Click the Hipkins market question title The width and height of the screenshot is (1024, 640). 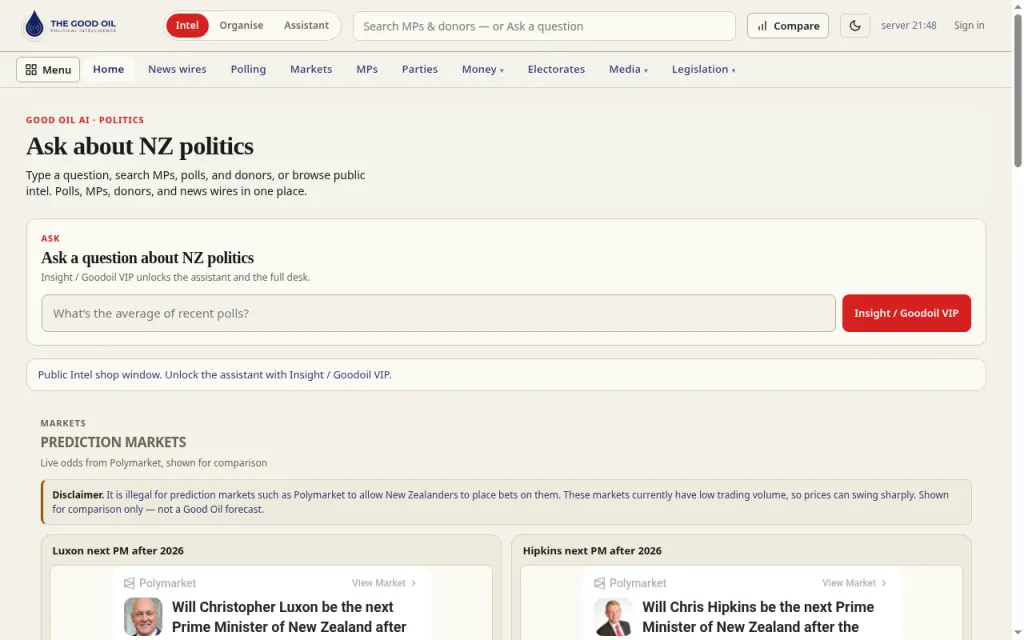point(758,617)
